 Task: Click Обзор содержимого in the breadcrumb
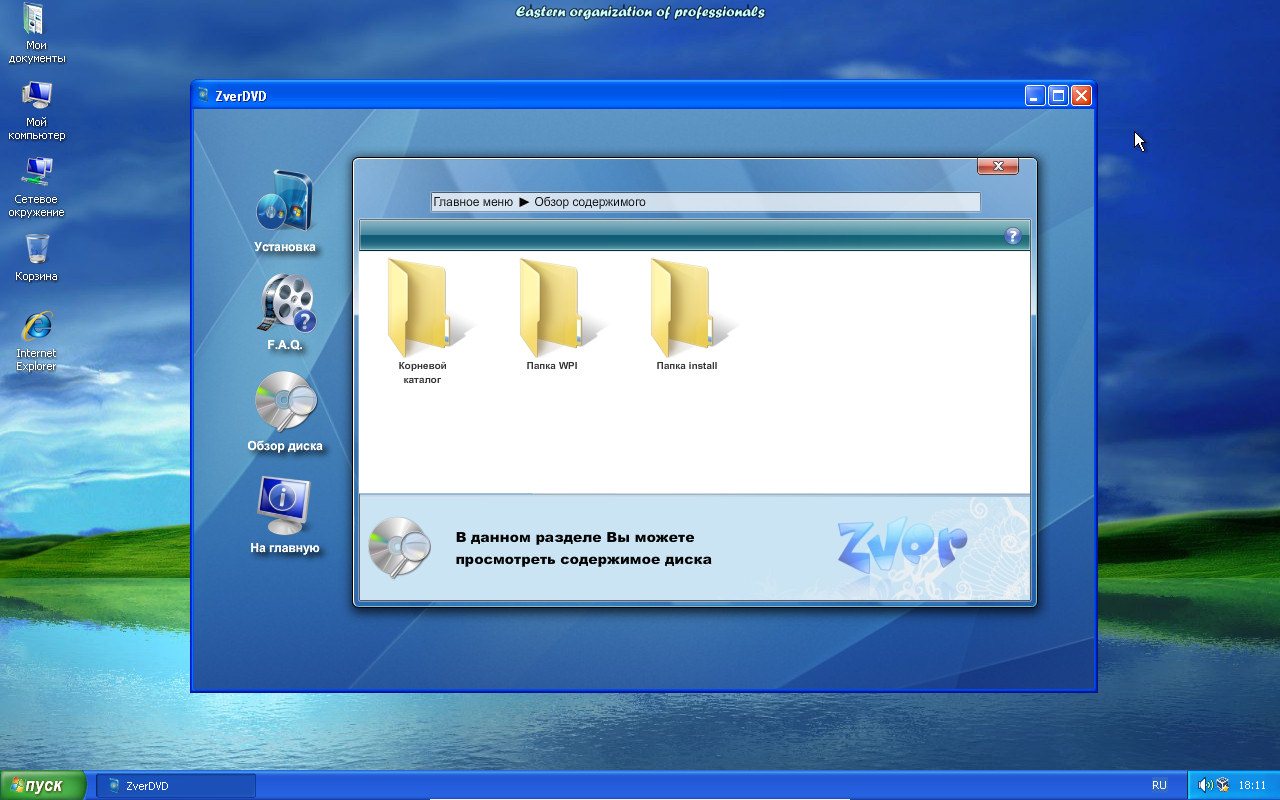(x=590, y=202)
